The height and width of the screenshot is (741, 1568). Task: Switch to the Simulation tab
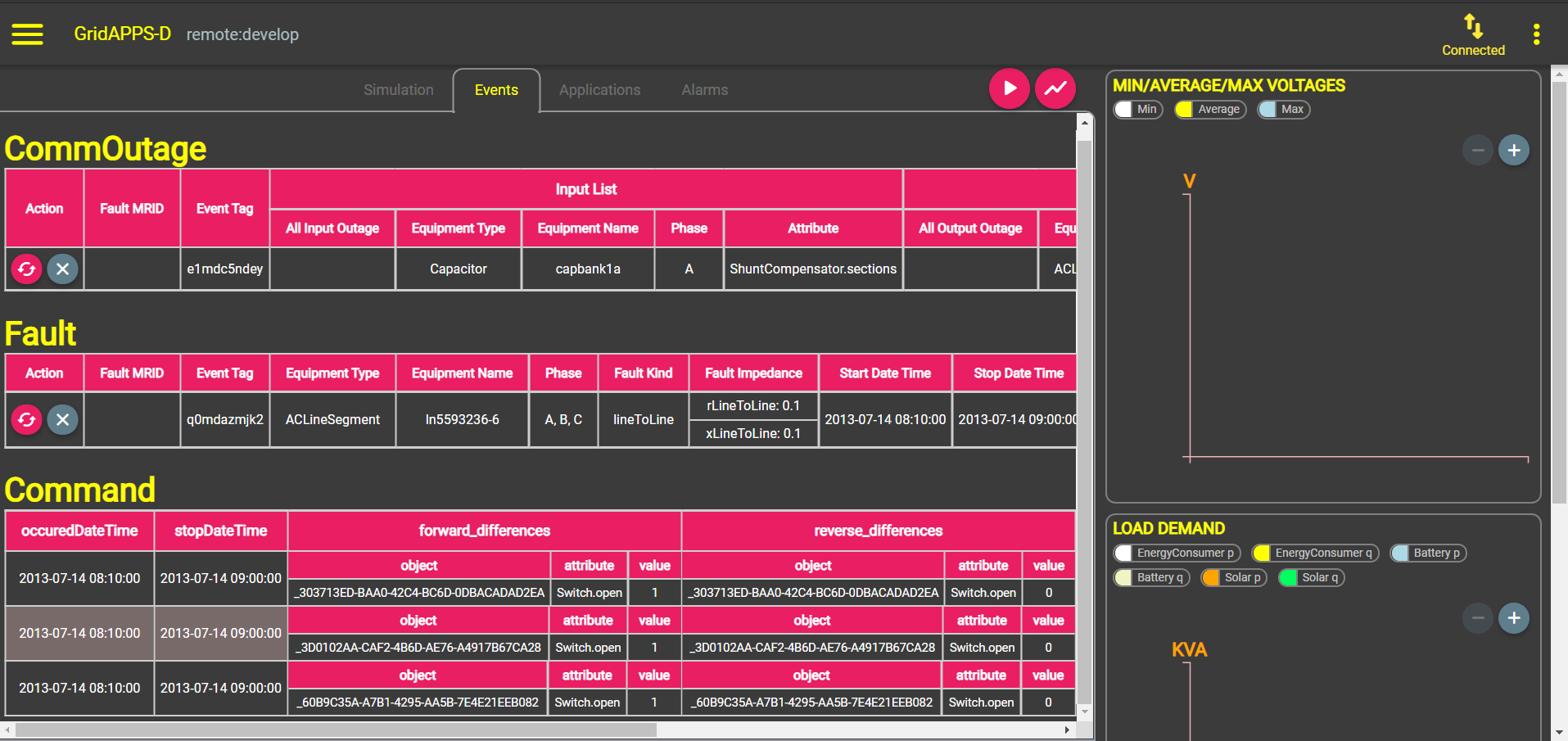(399, 90)
